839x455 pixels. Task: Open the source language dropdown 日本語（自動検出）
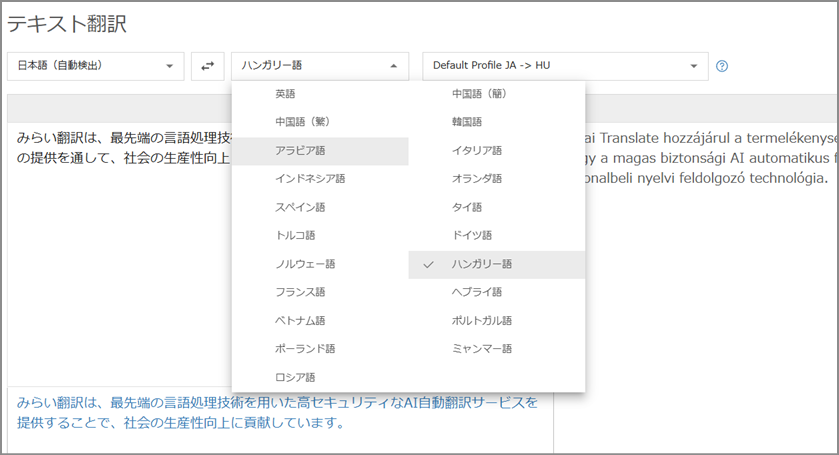pyautogui.click(x=95, y=66)
